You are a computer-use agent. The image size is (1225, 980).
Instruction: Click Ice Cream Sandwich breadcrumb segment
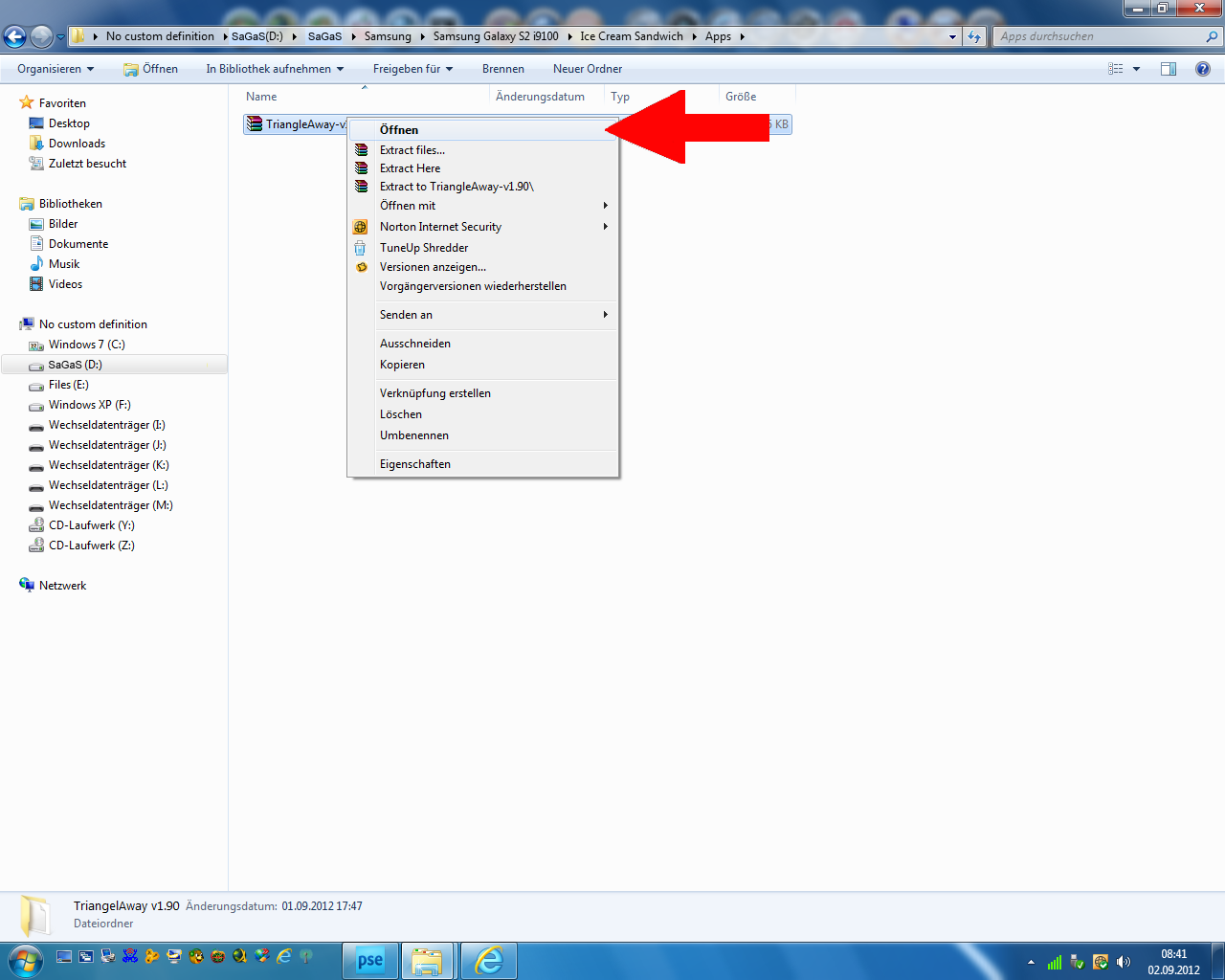632,36
